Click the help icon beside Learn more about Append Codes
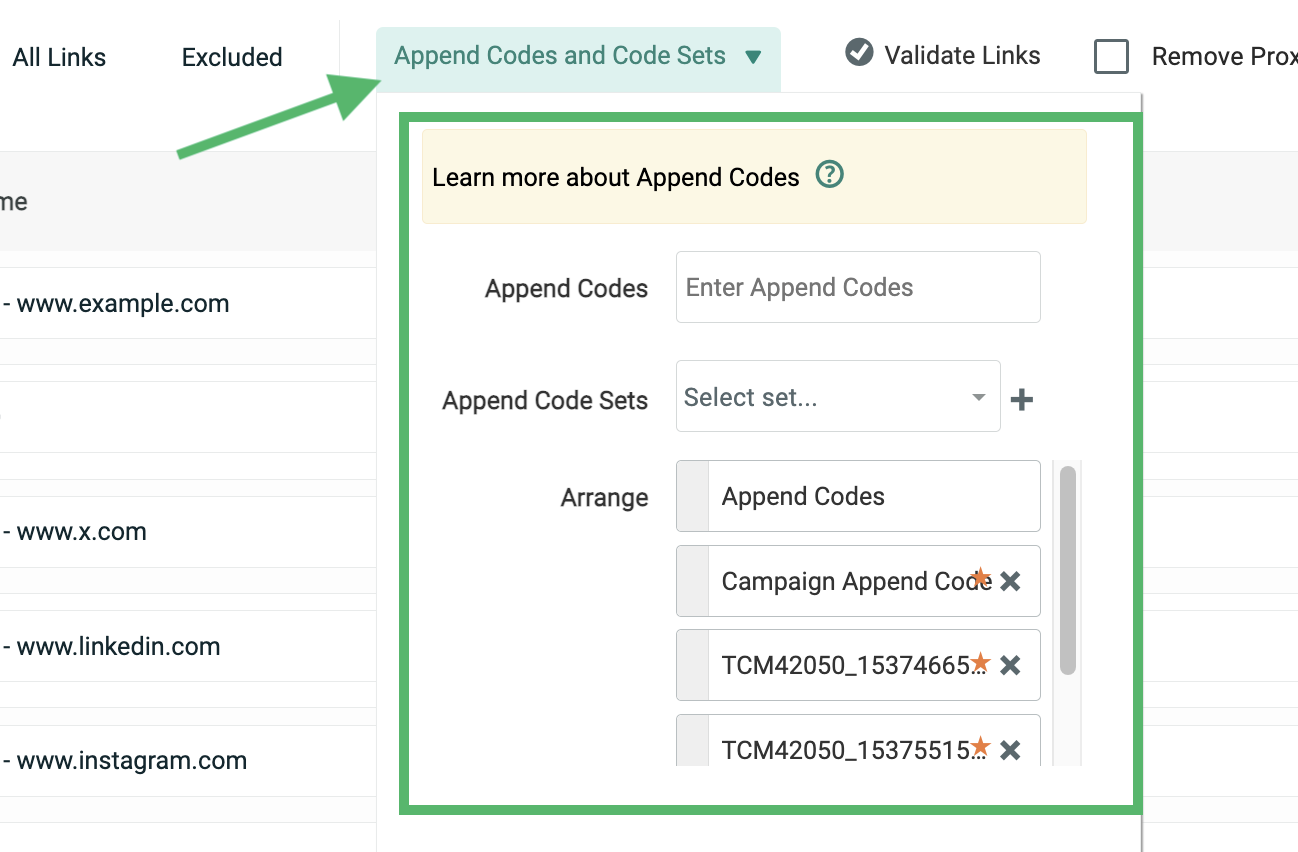Image resolution: width=1298 pixels, height=852 pixels. (x=830, y=176)
